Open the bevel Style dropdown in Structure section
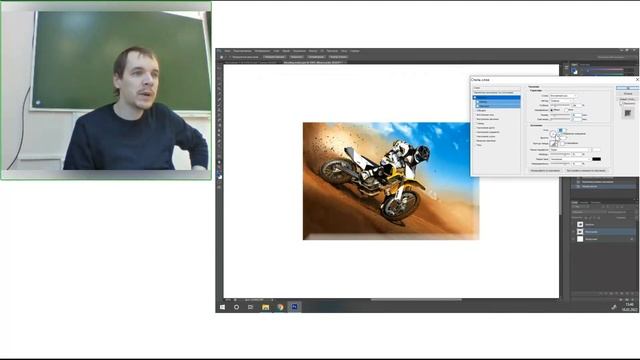Viewport: 640px width, 360px height. [x=563, y=96]
